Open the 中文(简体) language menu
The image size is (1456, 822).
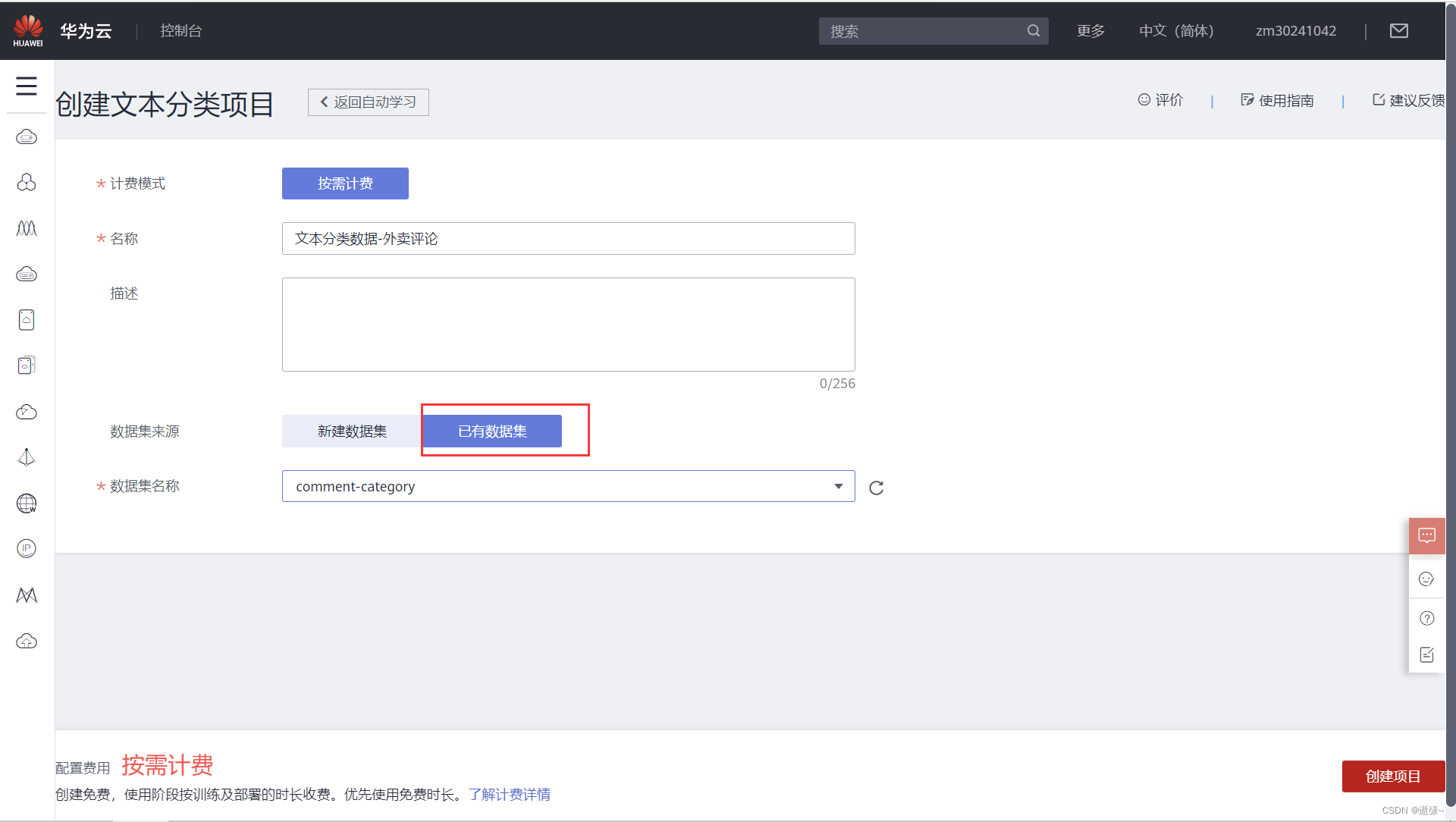point(1176,31)
